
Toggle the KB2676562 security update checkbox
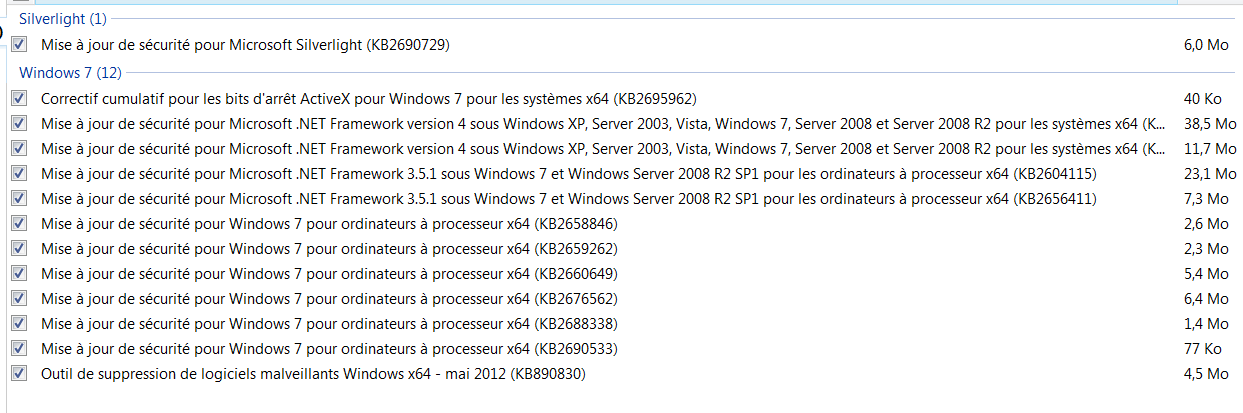click(x=19, y=298)
